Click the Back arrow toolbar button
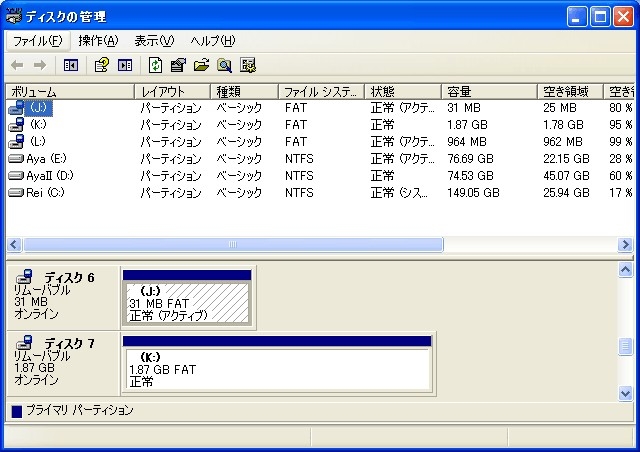 [17, 65]
